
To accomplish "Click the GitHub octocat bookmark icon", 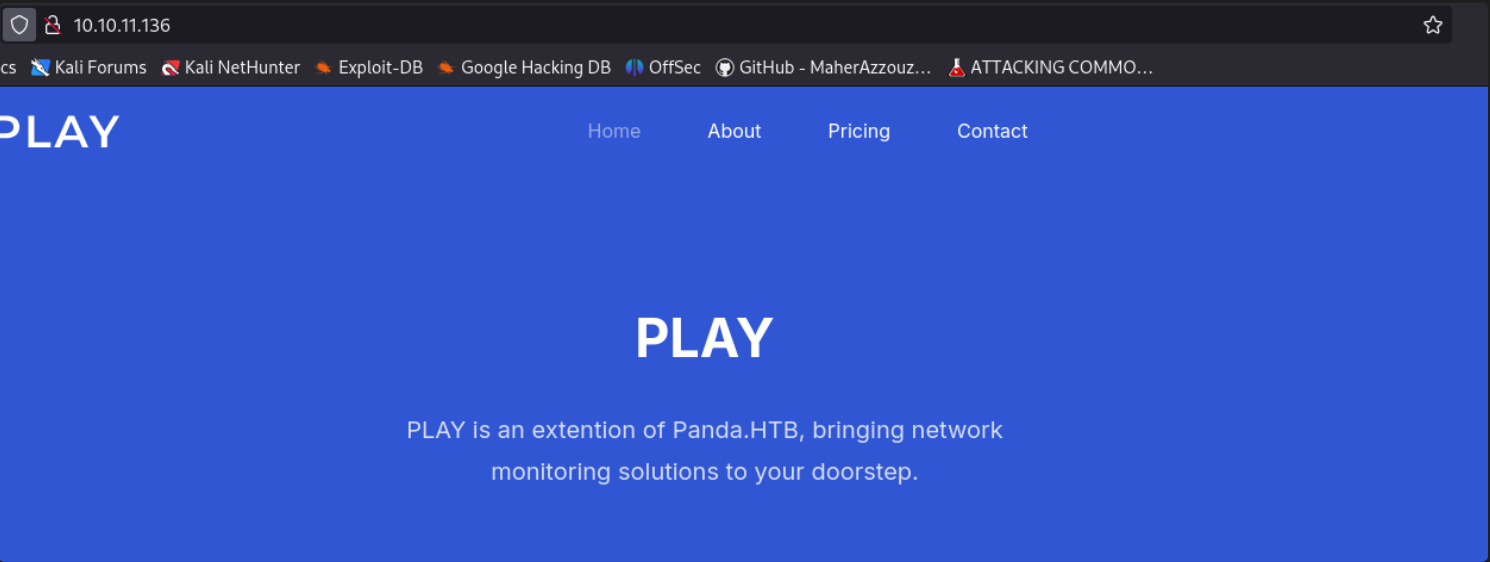I will (723, 68).
